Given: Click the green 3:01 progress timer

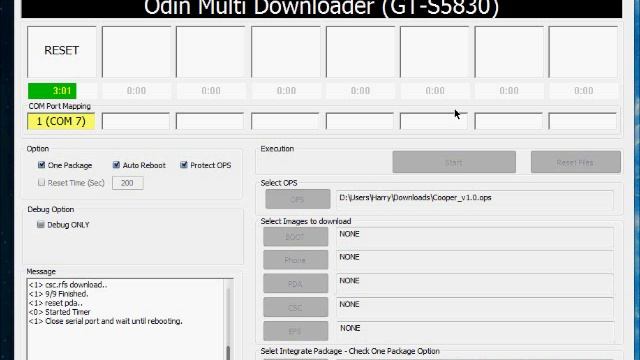Looking at the screenshot, I should (x=52, y=91).
